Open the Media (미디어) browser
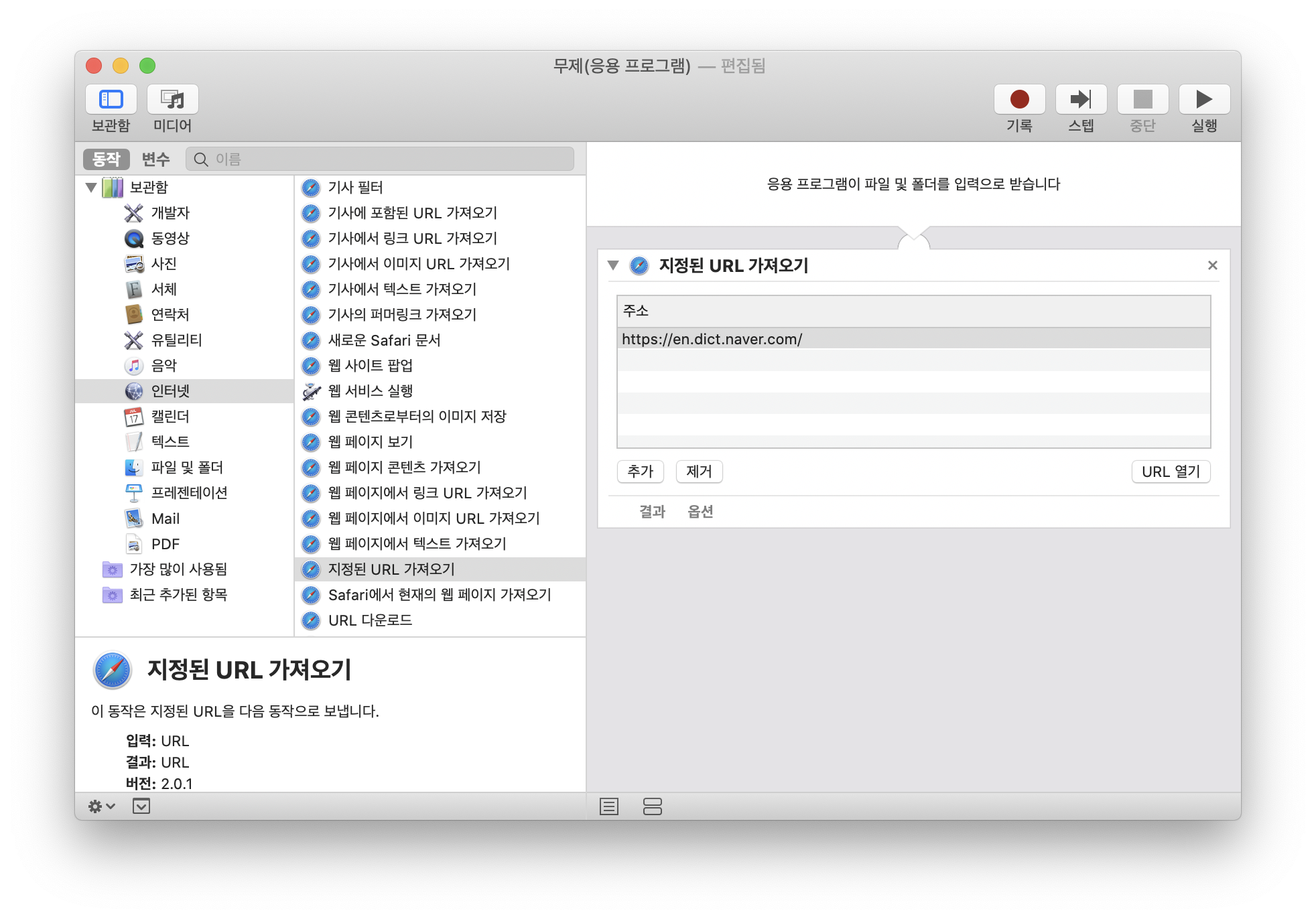The height and width of the screenshot is (919, 1316). click(173, 100)
